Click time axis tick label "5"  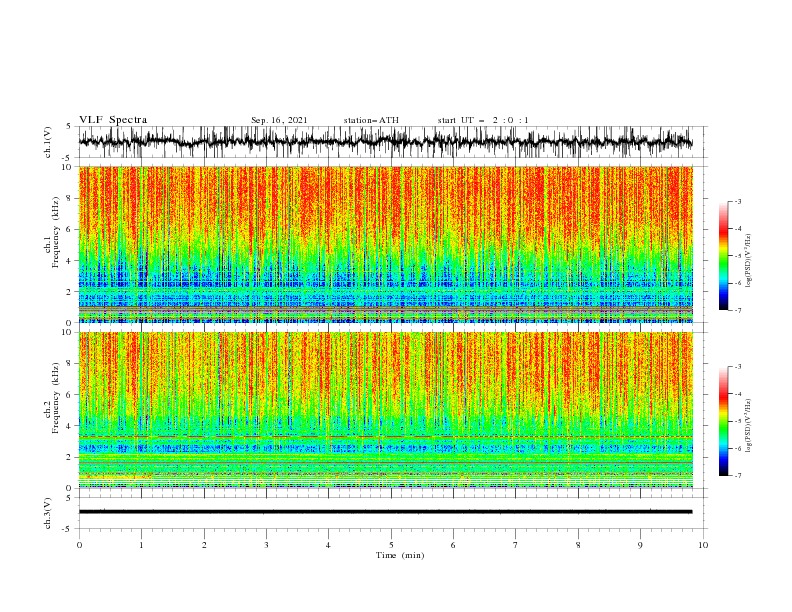[391, 545]
